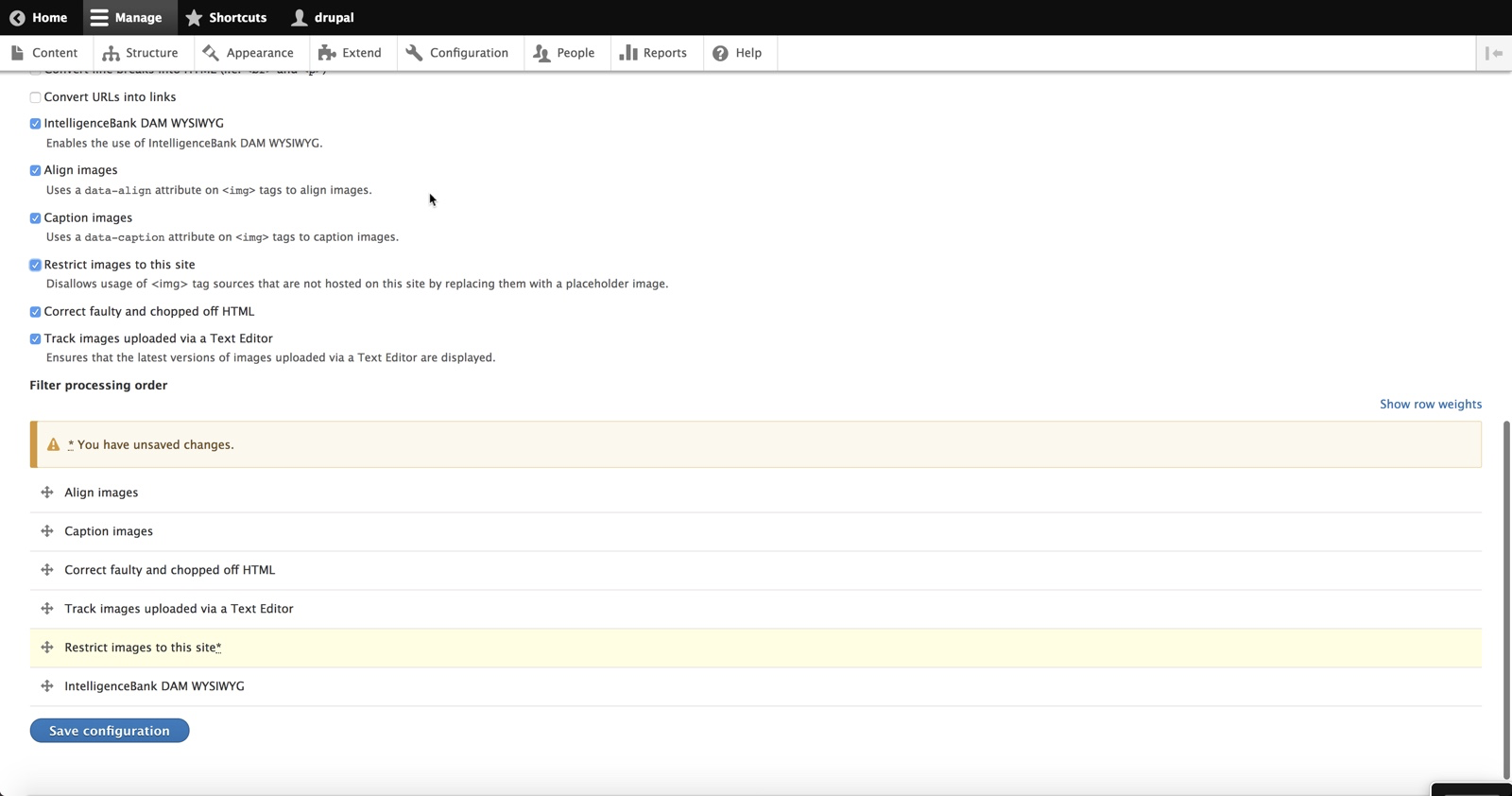Open the Home toolbar tab
The image size is (1512, 796).
click(39, 18)
